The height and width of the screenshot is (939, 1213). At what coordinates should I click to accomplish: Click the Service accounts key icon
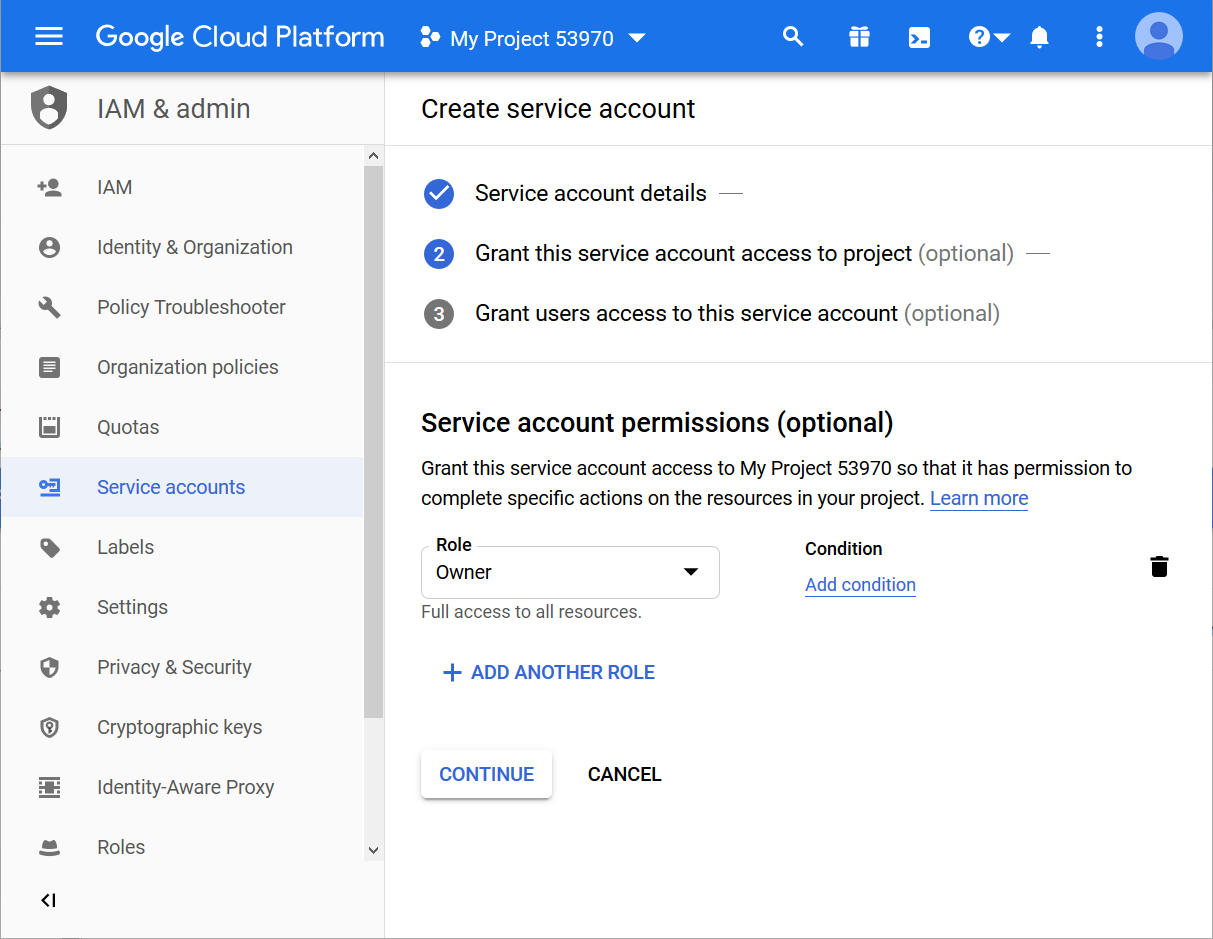pyautogui.click(x=49, y=487)
